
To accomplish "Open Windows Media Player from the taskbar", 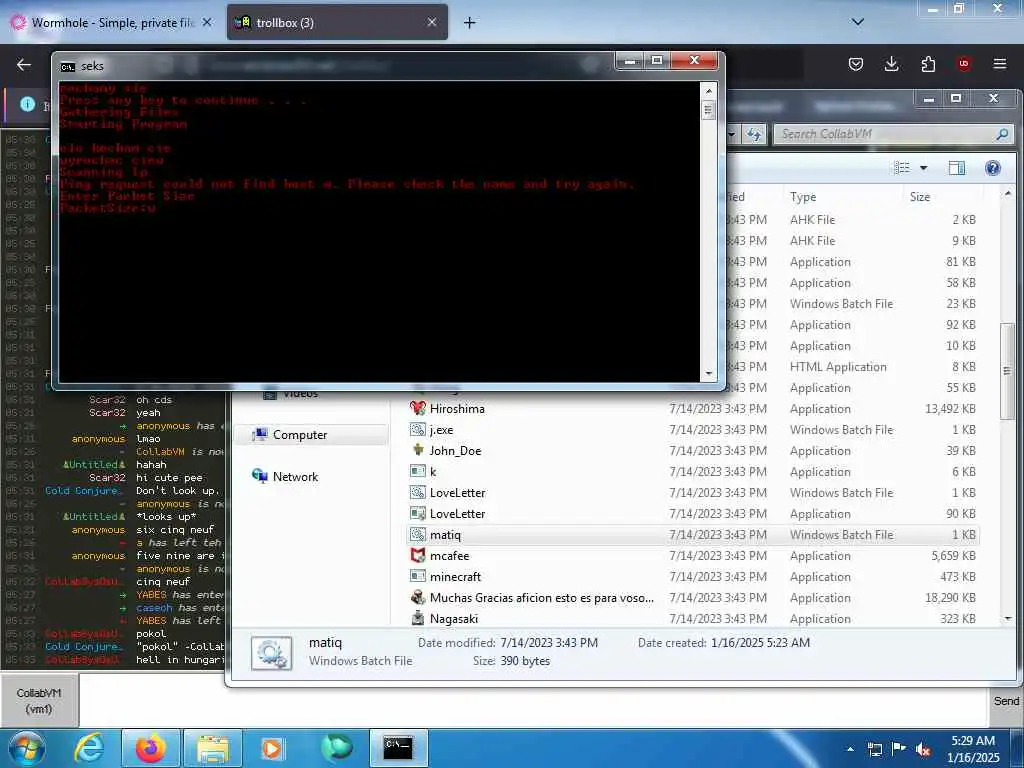I will pyautogui.click(x=272, y=748).
